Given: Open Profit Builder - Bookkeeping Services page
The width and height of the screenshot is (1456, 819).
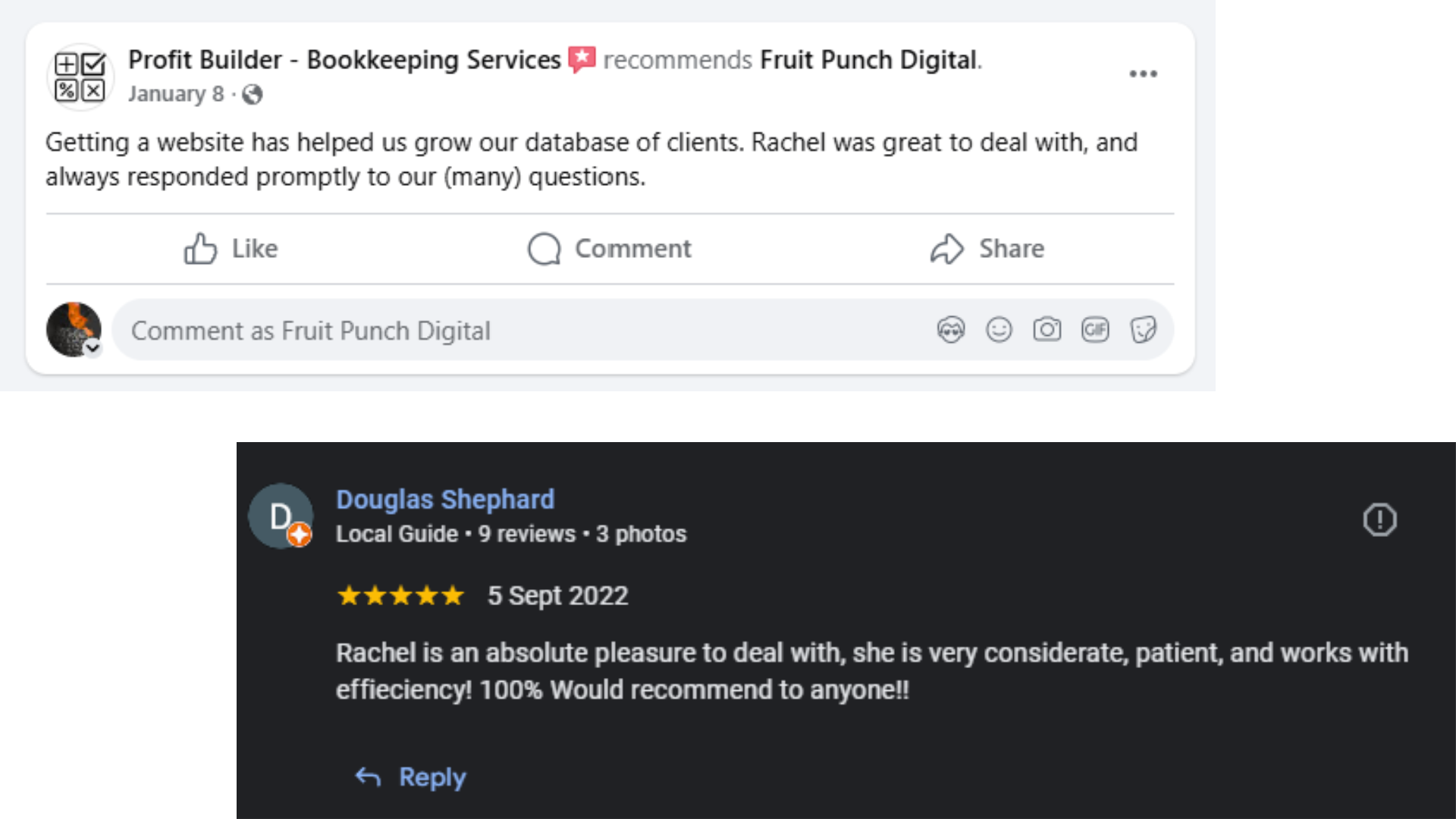Looking at the screenshot, I should click(x=344, y=59).
